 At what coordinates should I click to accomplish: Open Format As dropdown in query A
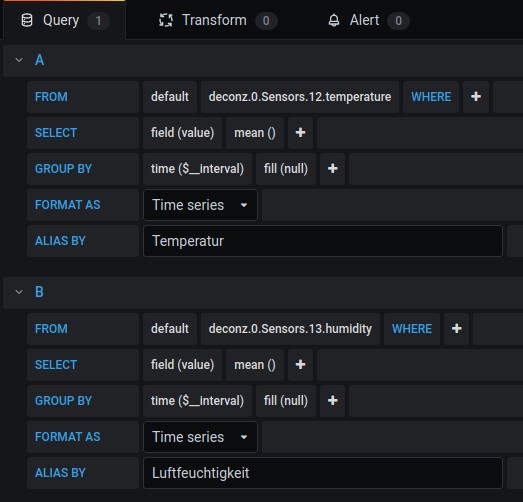coord(200,205)
